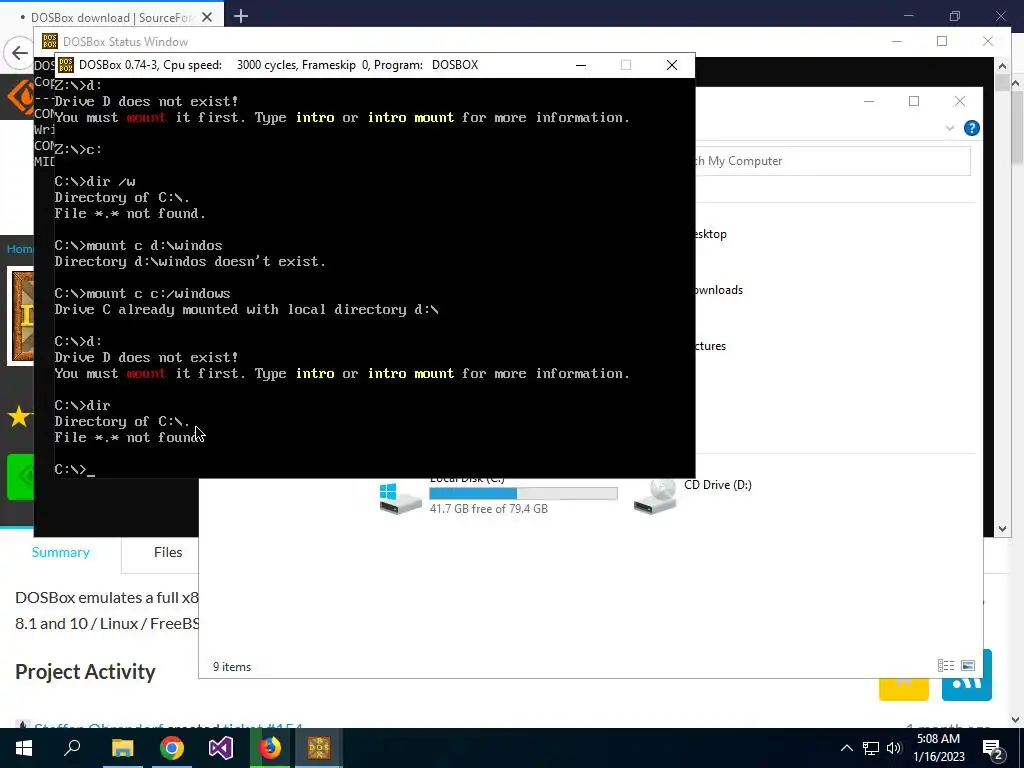Select Local Disk (C:) drive icon
1024x768 pixels.
point(400,498)
